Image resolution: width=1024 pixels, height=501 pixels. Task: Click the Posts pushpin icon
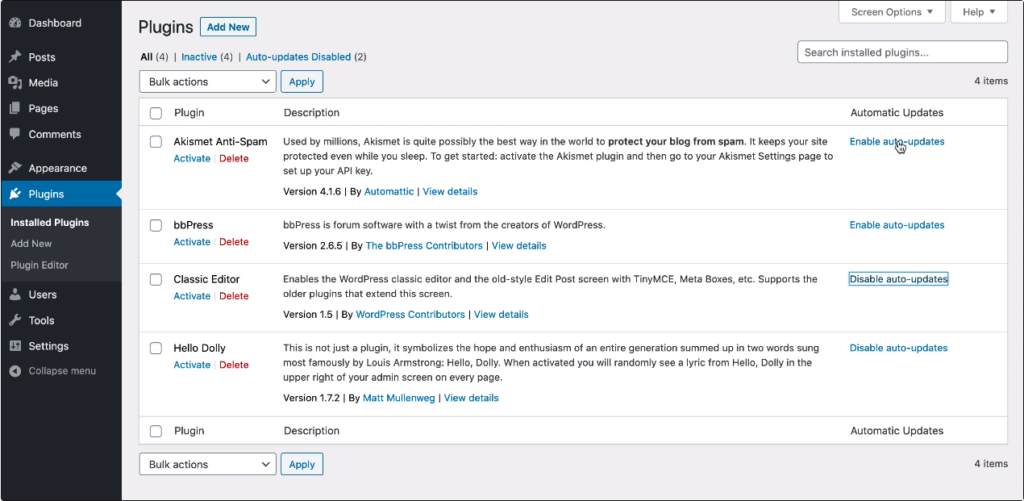pos(15,57)
